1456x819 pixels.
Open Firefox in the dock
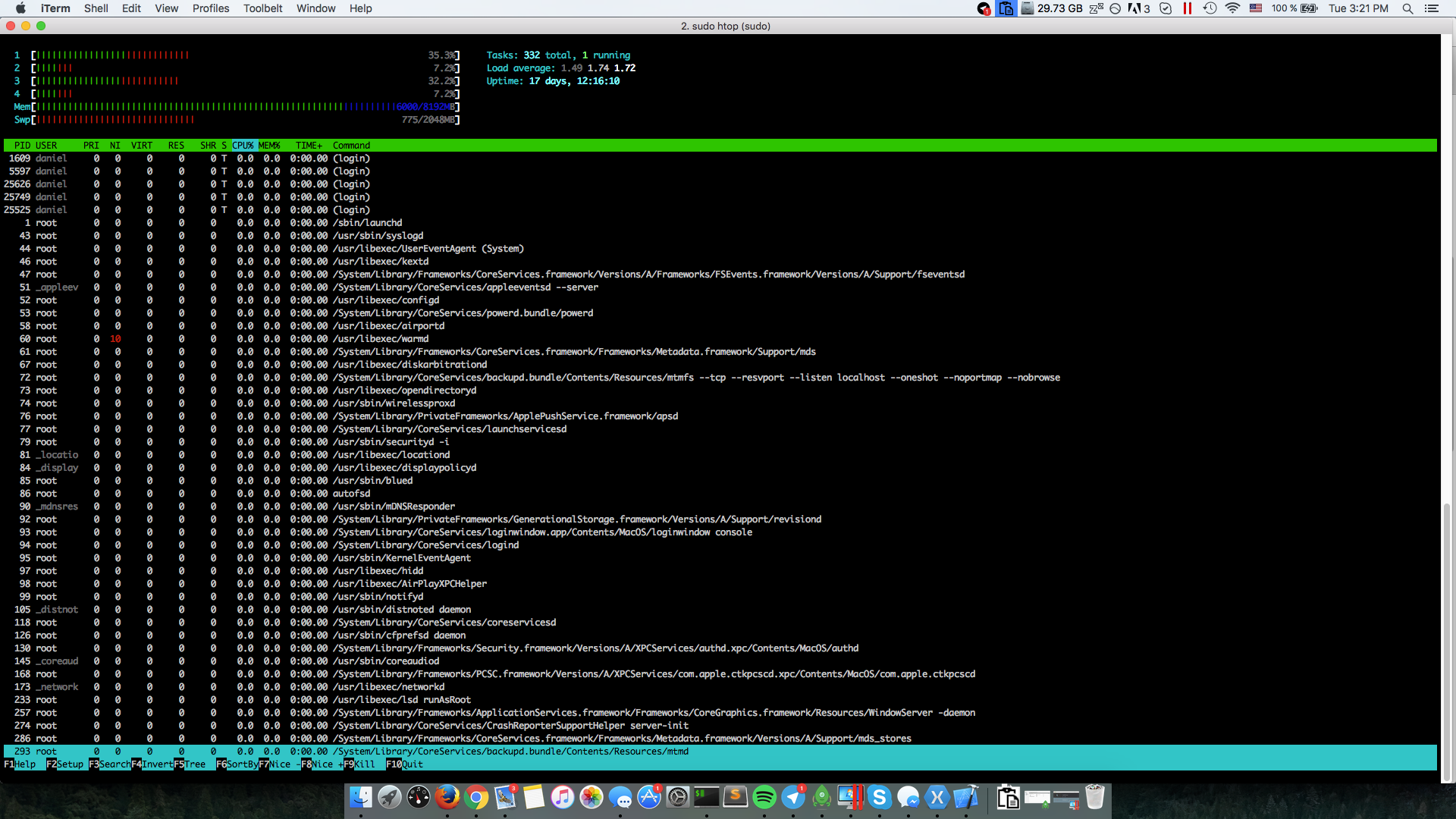(447, 797)
